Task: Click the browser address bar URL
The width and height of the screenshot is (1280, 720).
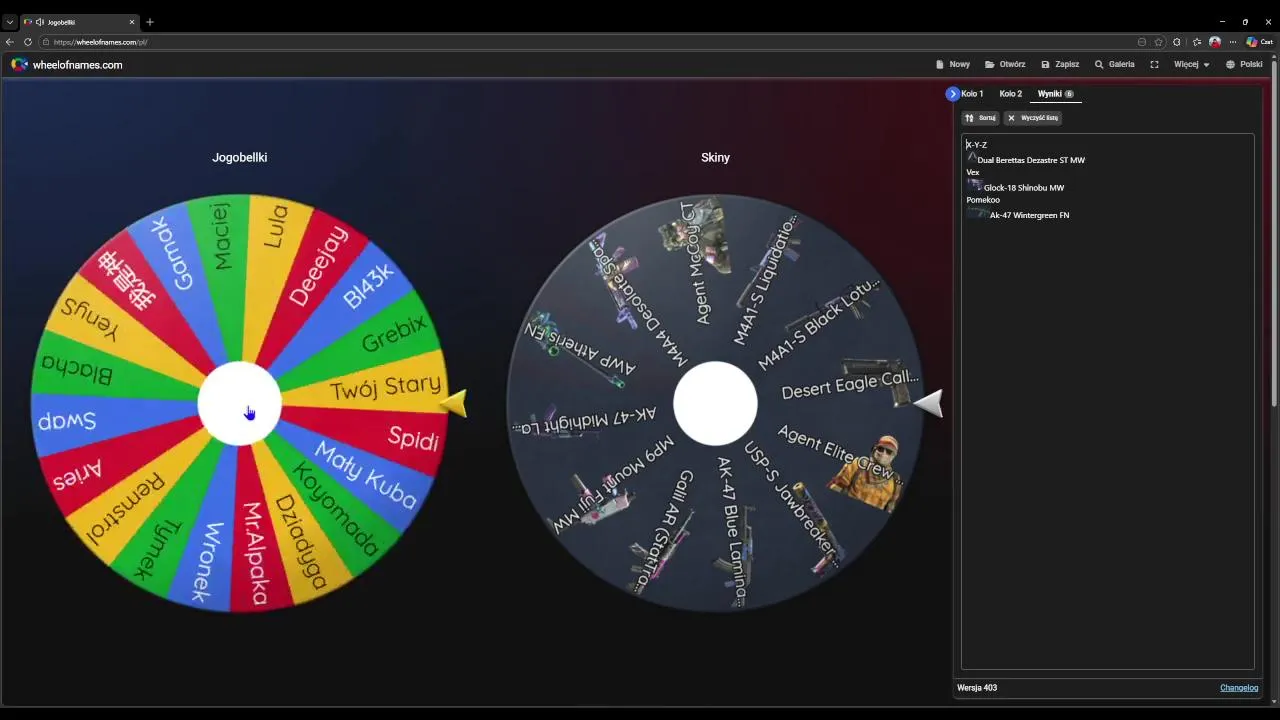Action: point(100,42)
